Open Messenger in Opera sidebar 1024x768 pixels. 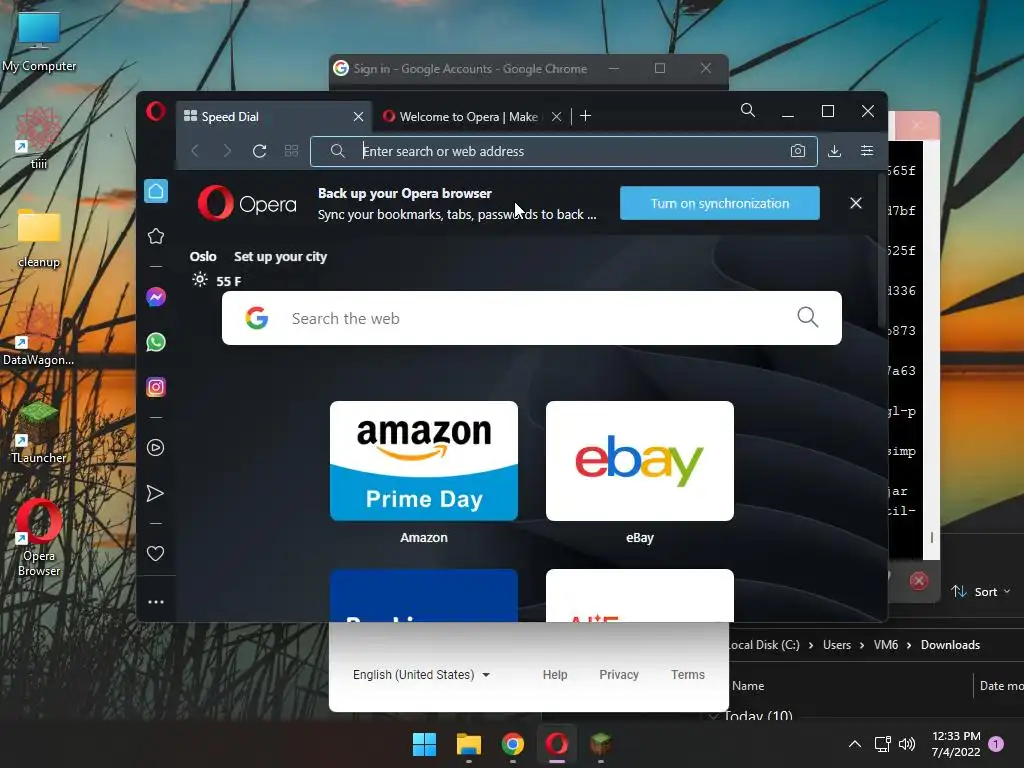(x=156, y=297)
